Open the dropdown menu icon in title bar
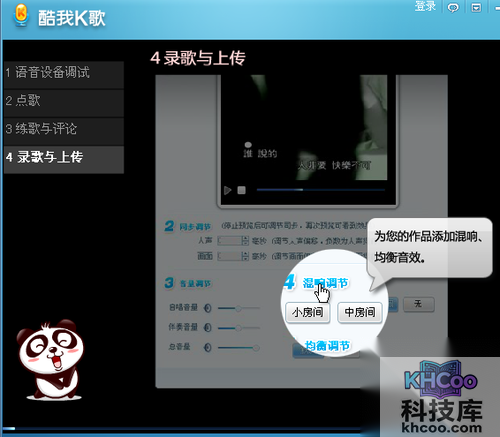The height and width of the screenshot is (437, 500). 476,7
